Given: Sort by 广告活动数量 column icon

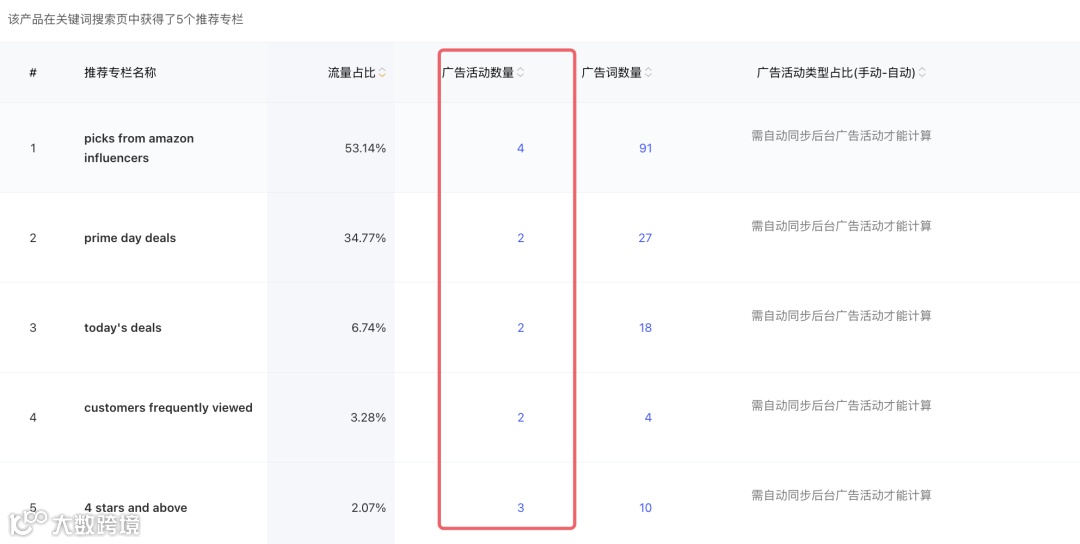Looking at the screenshot, I should tap(520, 73).
